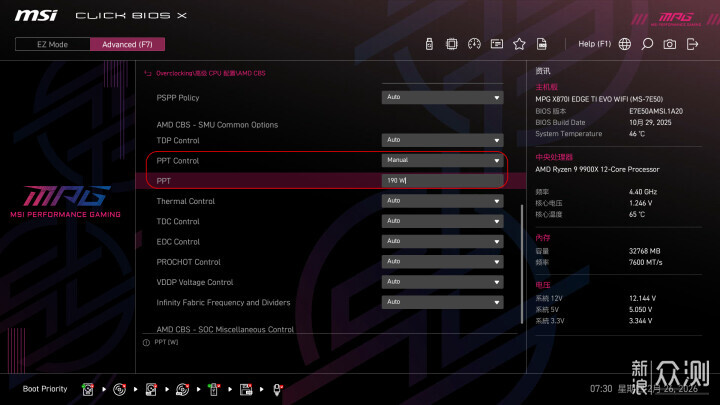Change language with the globe icon
This screenshot has height=405, width=720.
click(x=624, y=44)
